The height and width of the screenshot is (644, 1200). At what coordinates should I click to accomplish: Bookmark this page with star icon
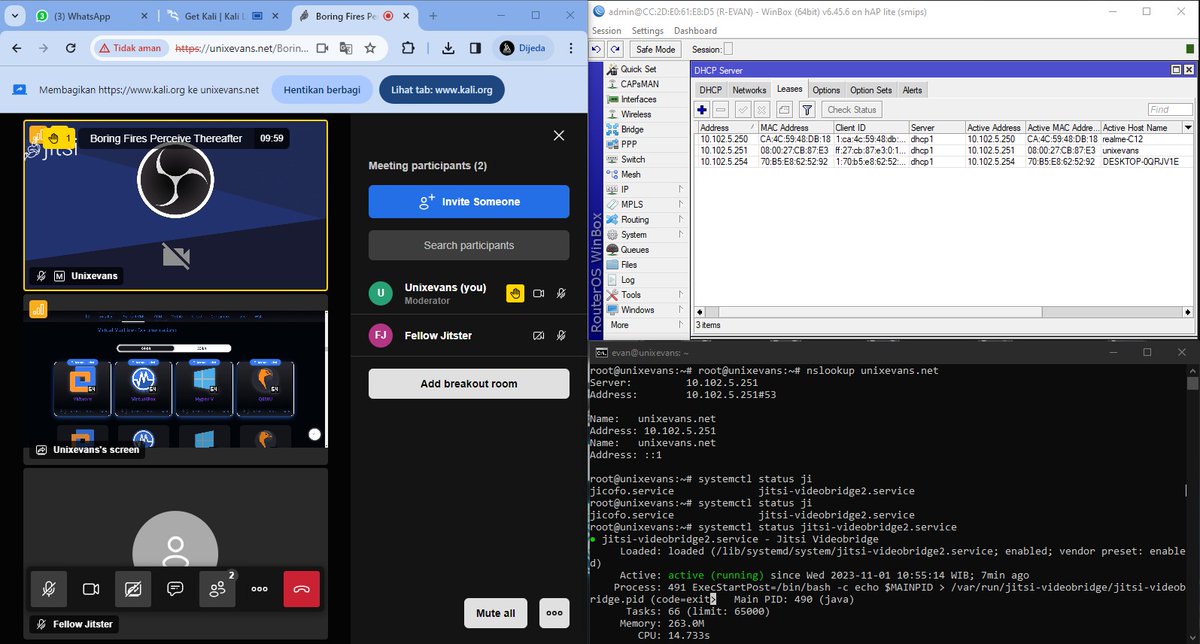[370, 48]
